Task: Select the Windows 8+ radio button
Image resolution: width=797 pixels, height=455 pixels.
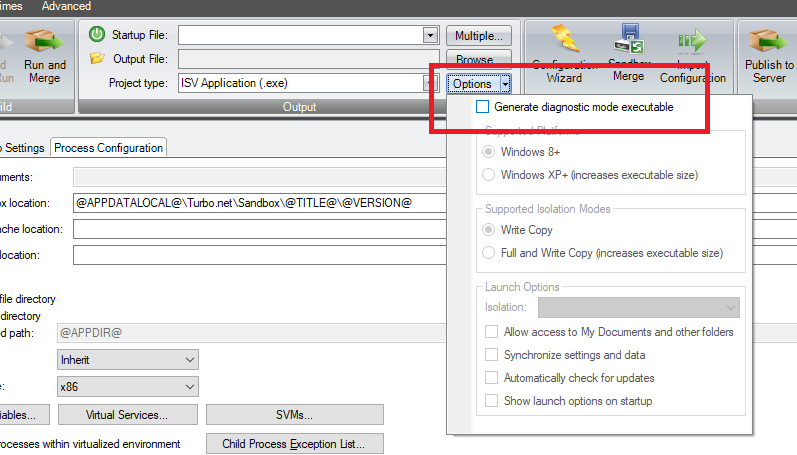Action: point(488,151)
